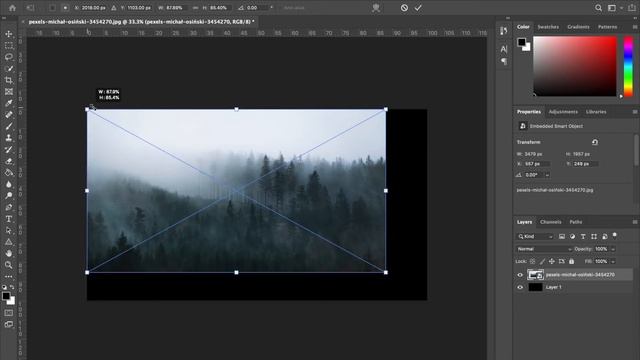Switch to the Adjustments tab
The width and height of the screenshot is (640, 360).
point(563,112)
